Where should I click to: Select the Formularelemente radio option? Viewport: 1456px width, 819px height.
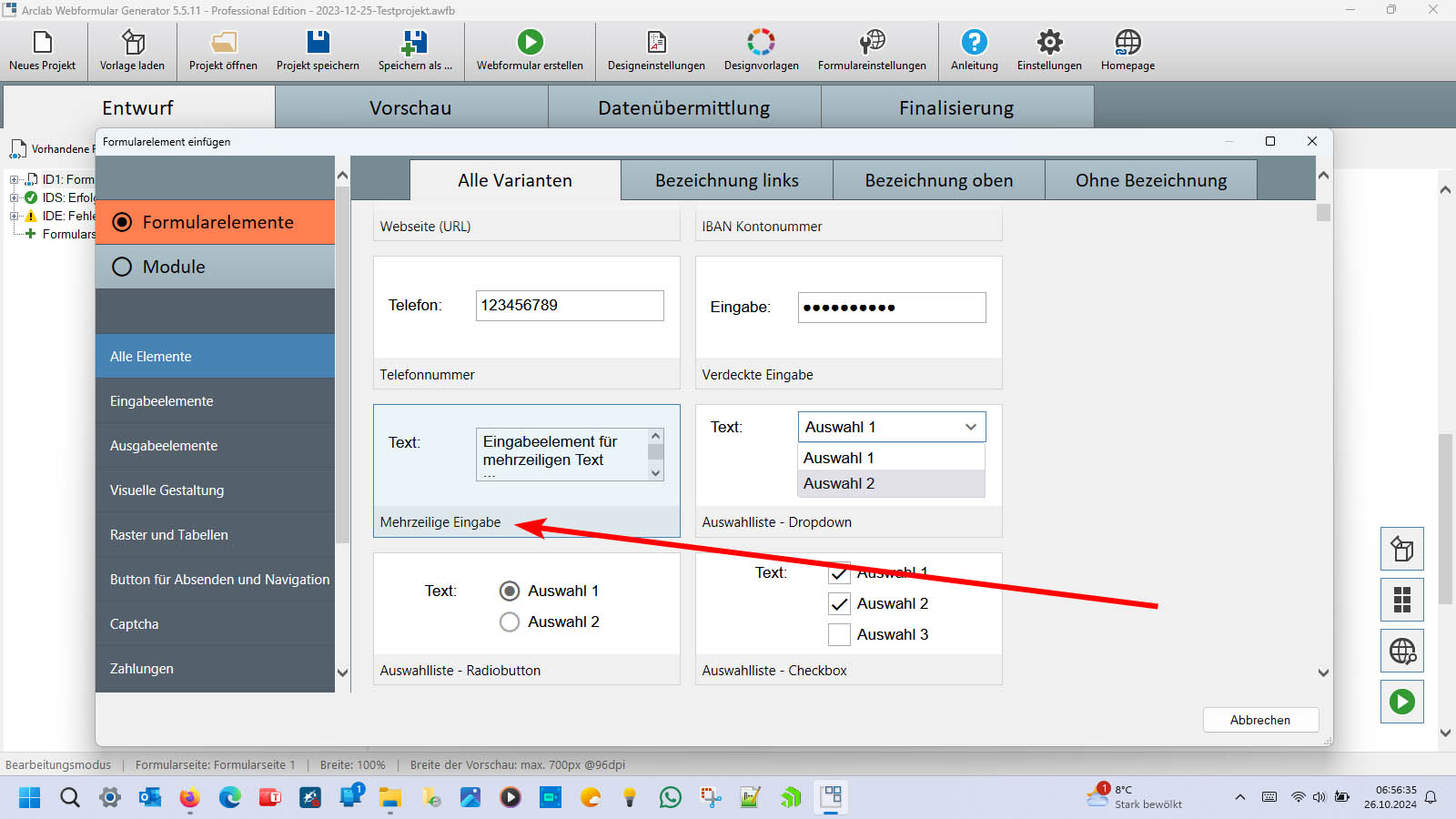click(122, 222)
